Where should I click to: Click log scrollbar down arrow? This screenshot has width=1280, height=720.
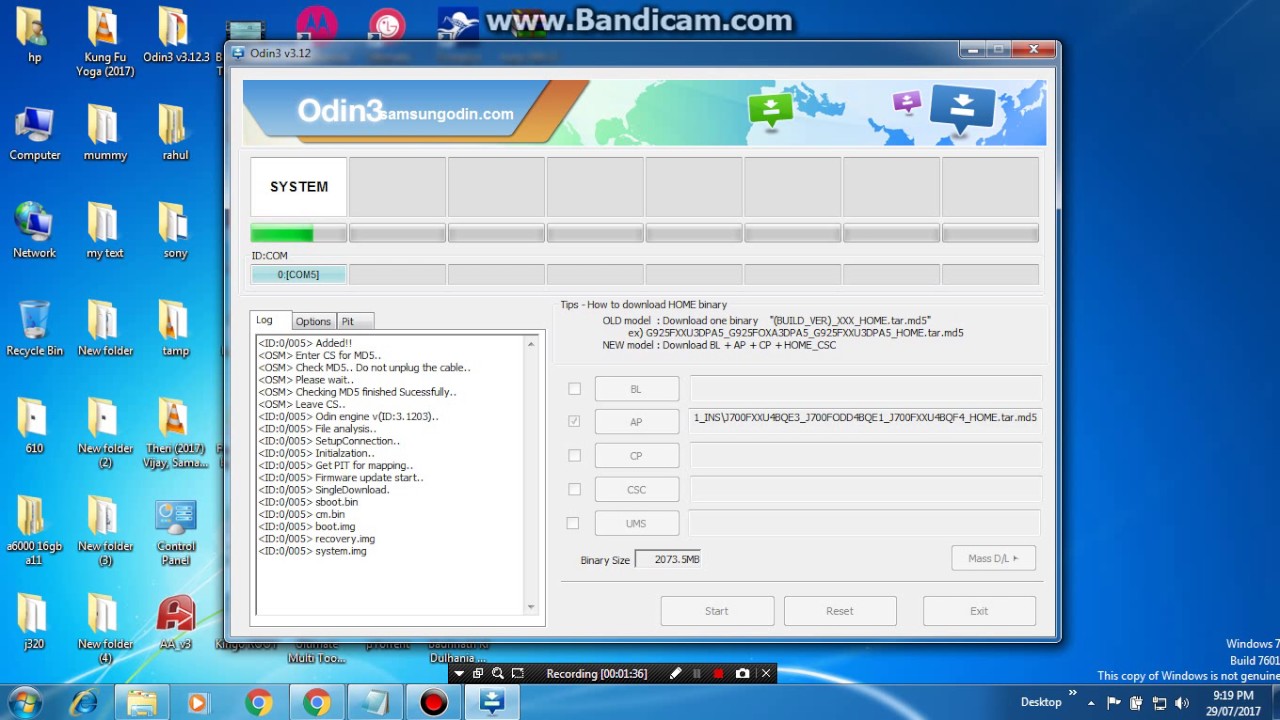tap(531, 607)
